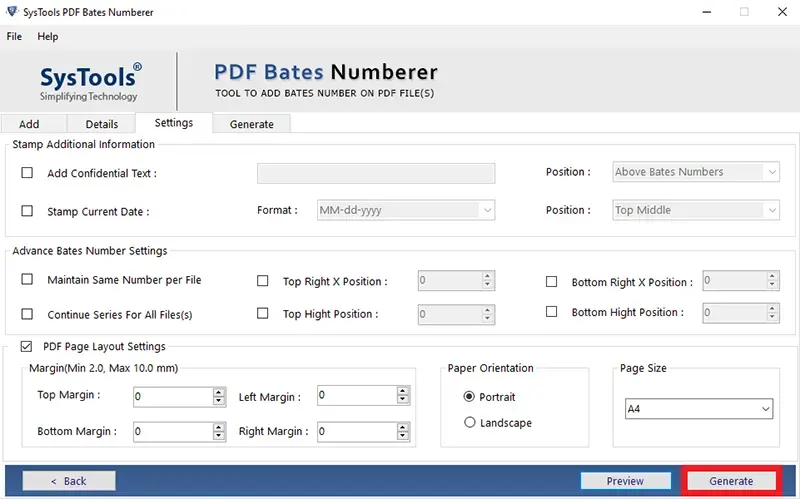
Task: Open the File menu
Action: point(14,36)
